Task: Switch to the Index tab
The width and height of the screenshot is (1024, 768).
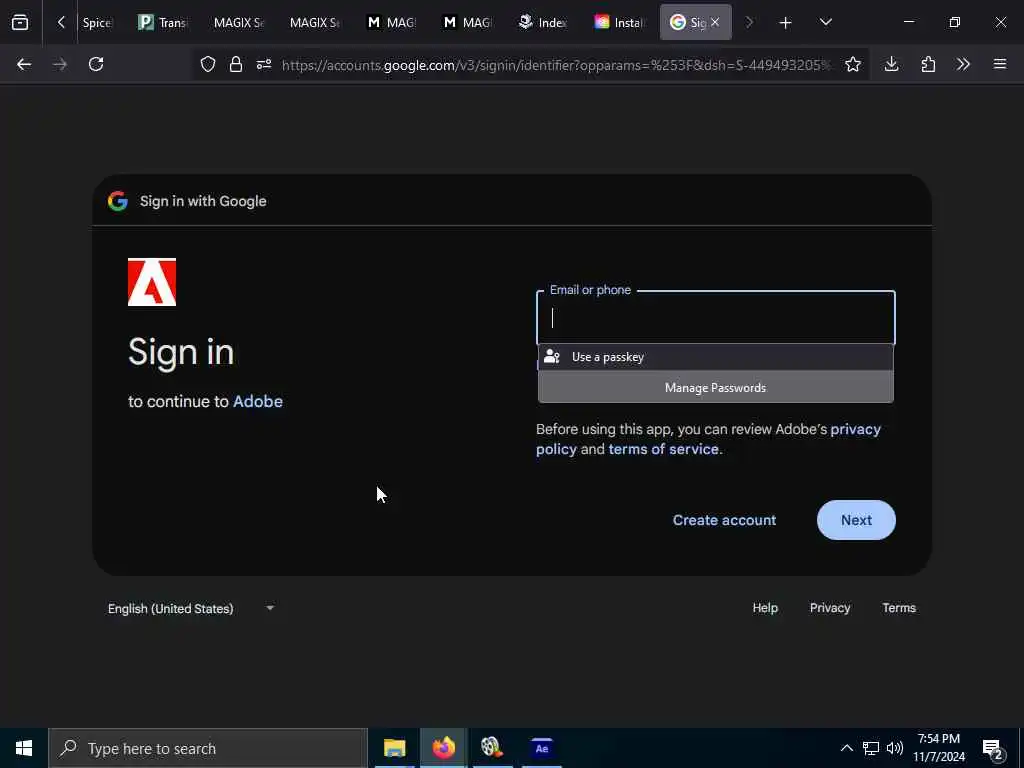Action: point(543,23)
